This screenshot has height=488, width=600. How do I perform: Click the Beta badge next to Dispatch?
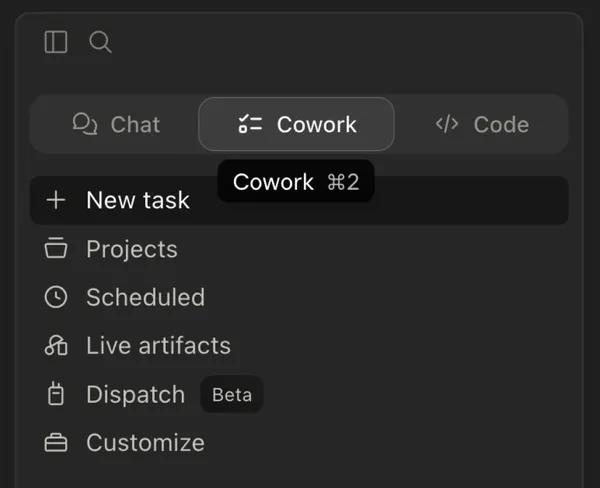tap(232, 395)
